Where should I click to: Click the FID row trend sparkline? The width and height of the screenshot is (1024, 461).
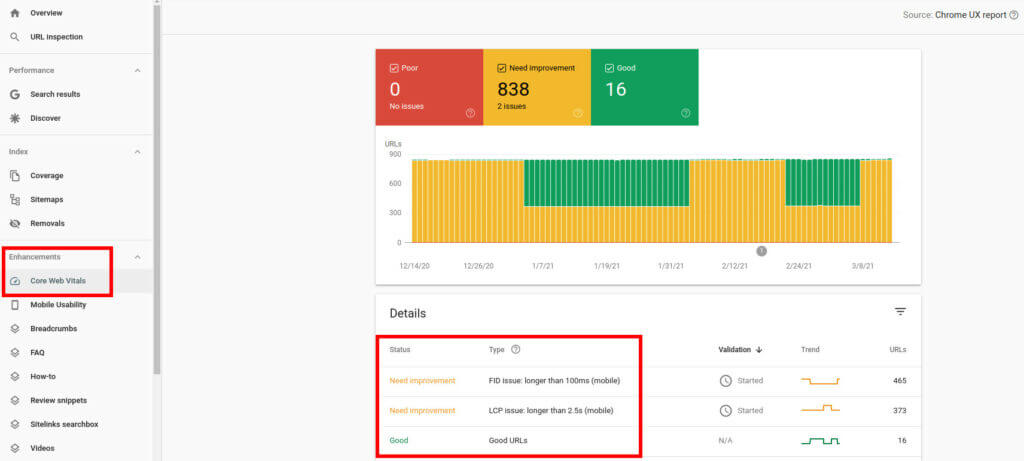coord(820,381)
